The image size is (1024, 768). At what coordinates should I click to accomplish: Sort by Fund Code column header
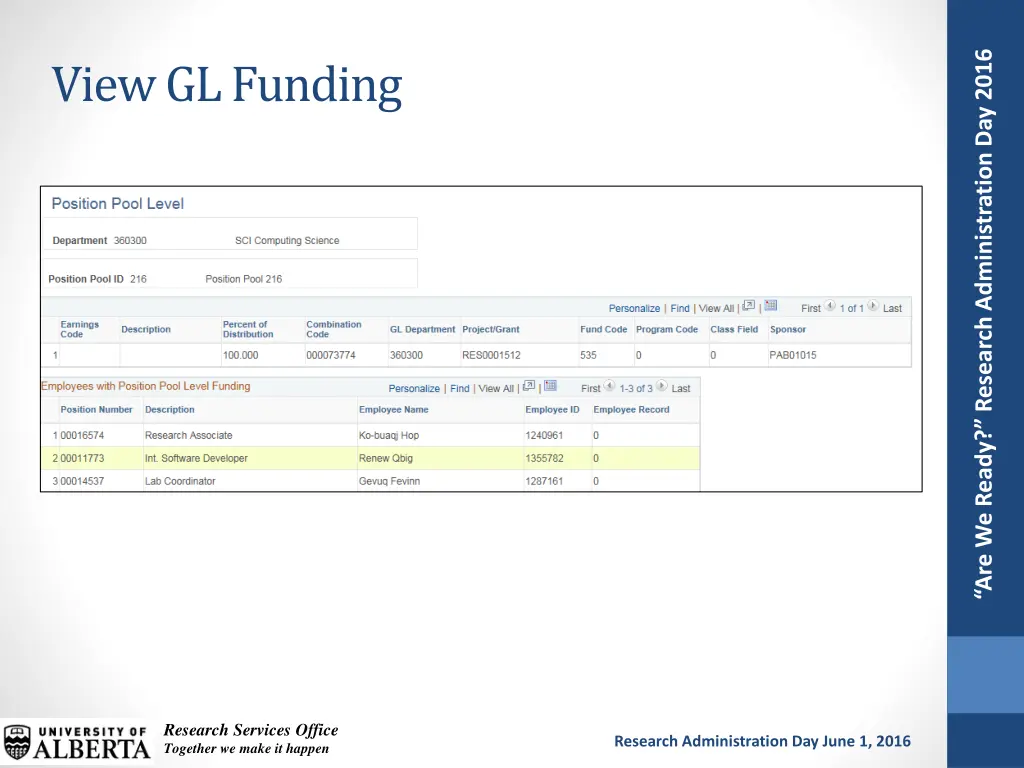tap(603, 329)
